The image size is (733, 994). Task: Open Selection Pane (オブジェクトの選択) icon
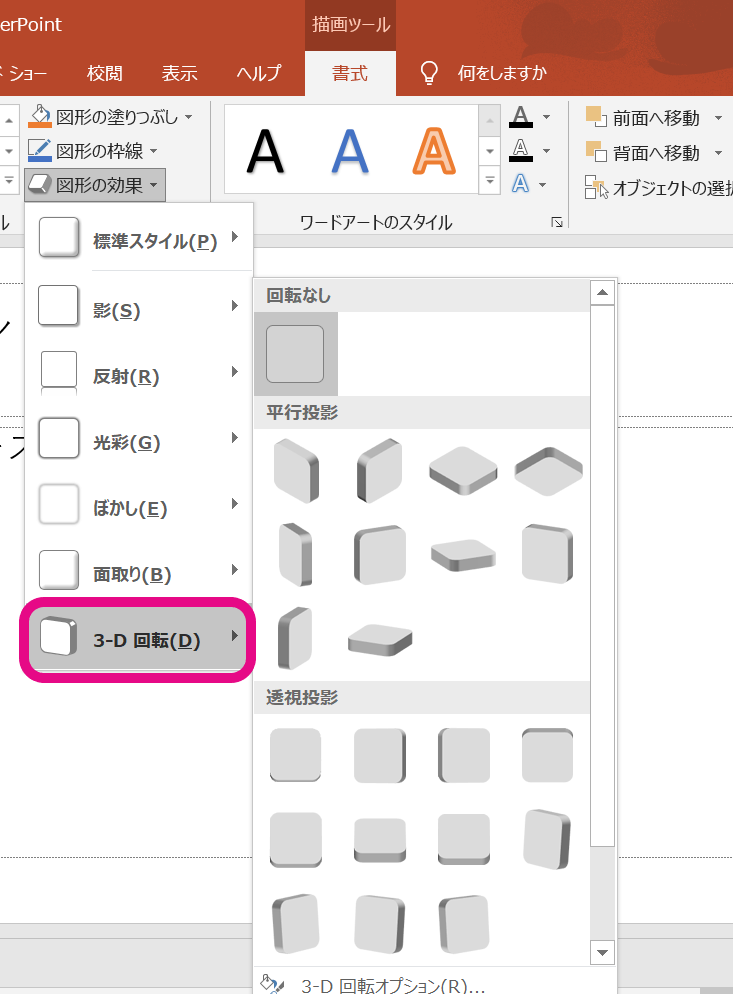click(596, 187)
